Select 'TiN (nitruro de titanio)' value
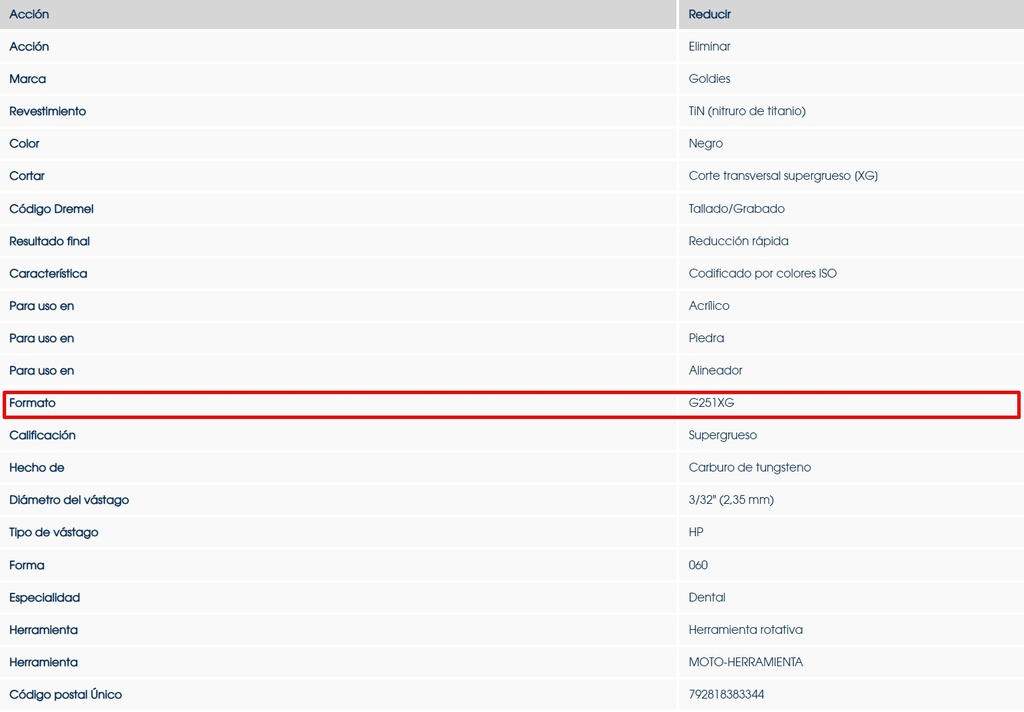 click(x=747, y=111)
